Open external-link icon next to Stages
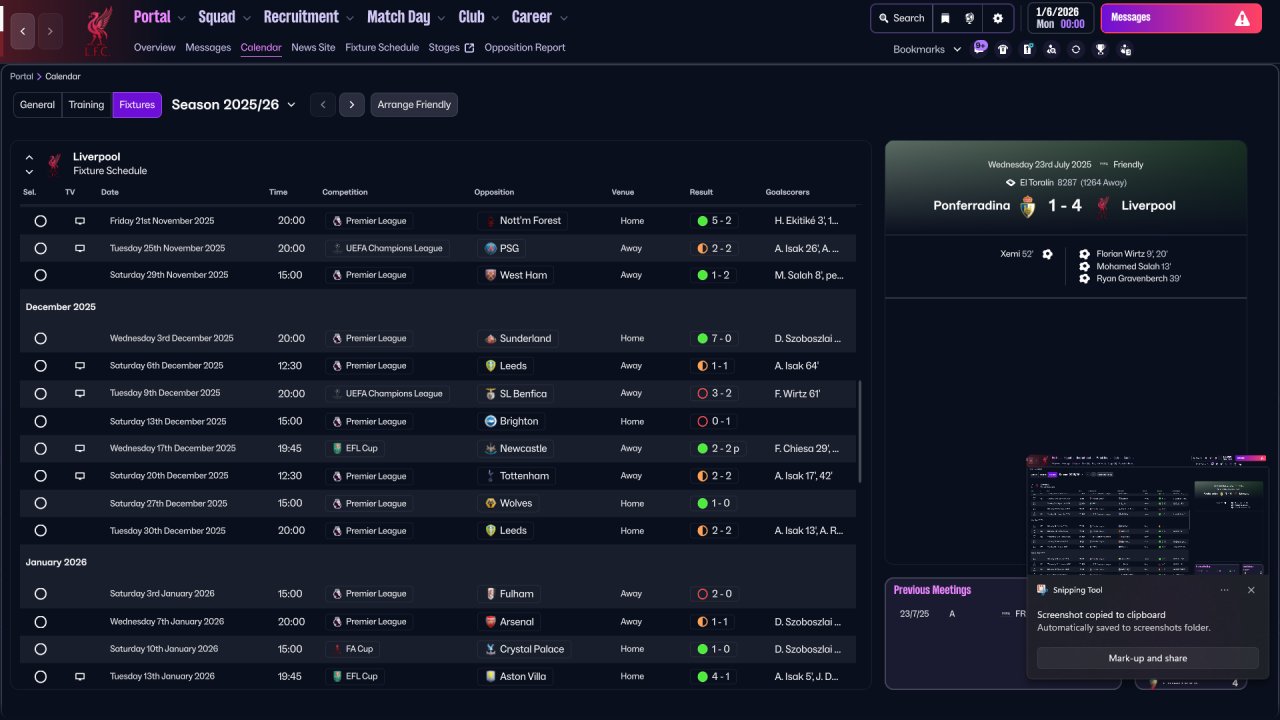 click(470, 48)
